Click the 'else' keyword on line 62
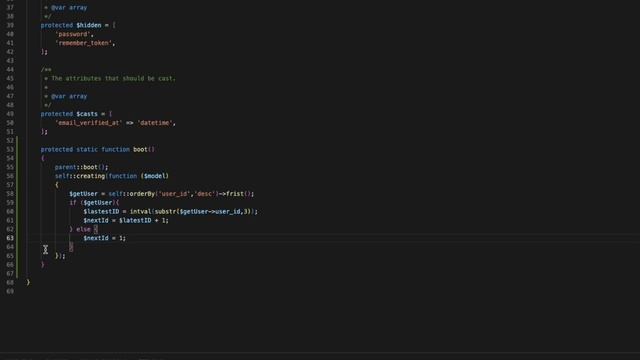Image resolution: width=640 pixels, height=360 pixels. 83,229
